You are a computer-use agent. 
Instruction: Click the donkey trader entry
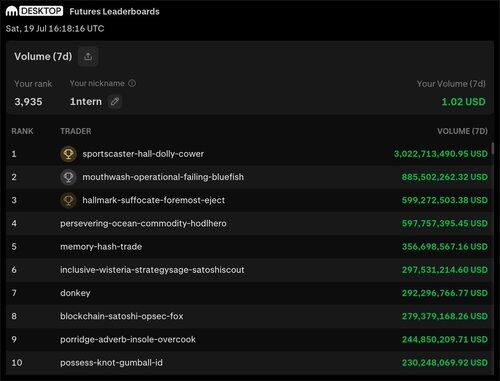75,293
